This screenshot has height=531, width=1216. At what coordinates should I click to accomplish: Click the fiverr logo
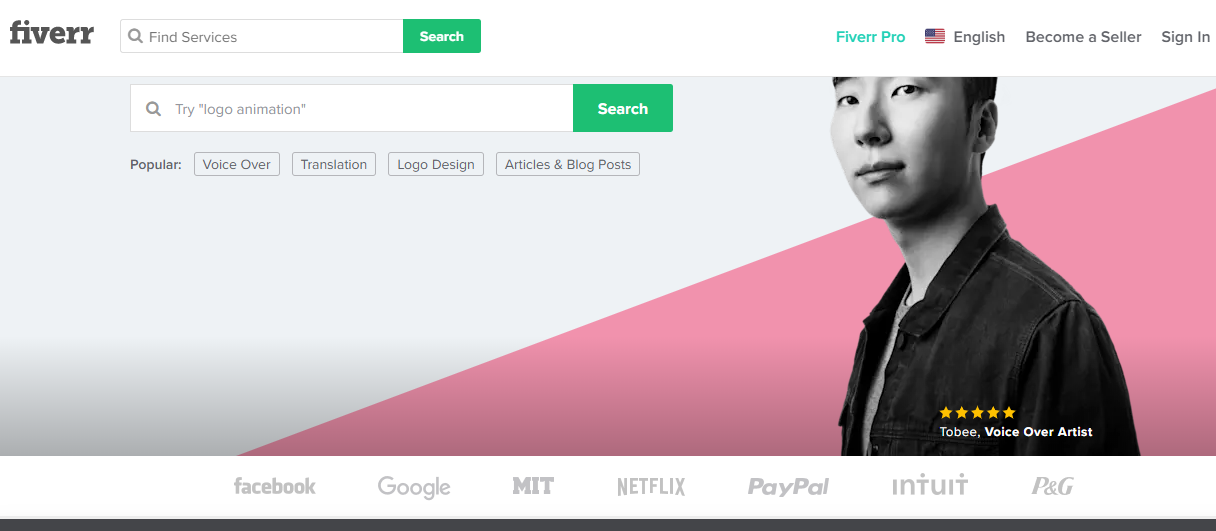pyautogui.click(x=51, y=34)
